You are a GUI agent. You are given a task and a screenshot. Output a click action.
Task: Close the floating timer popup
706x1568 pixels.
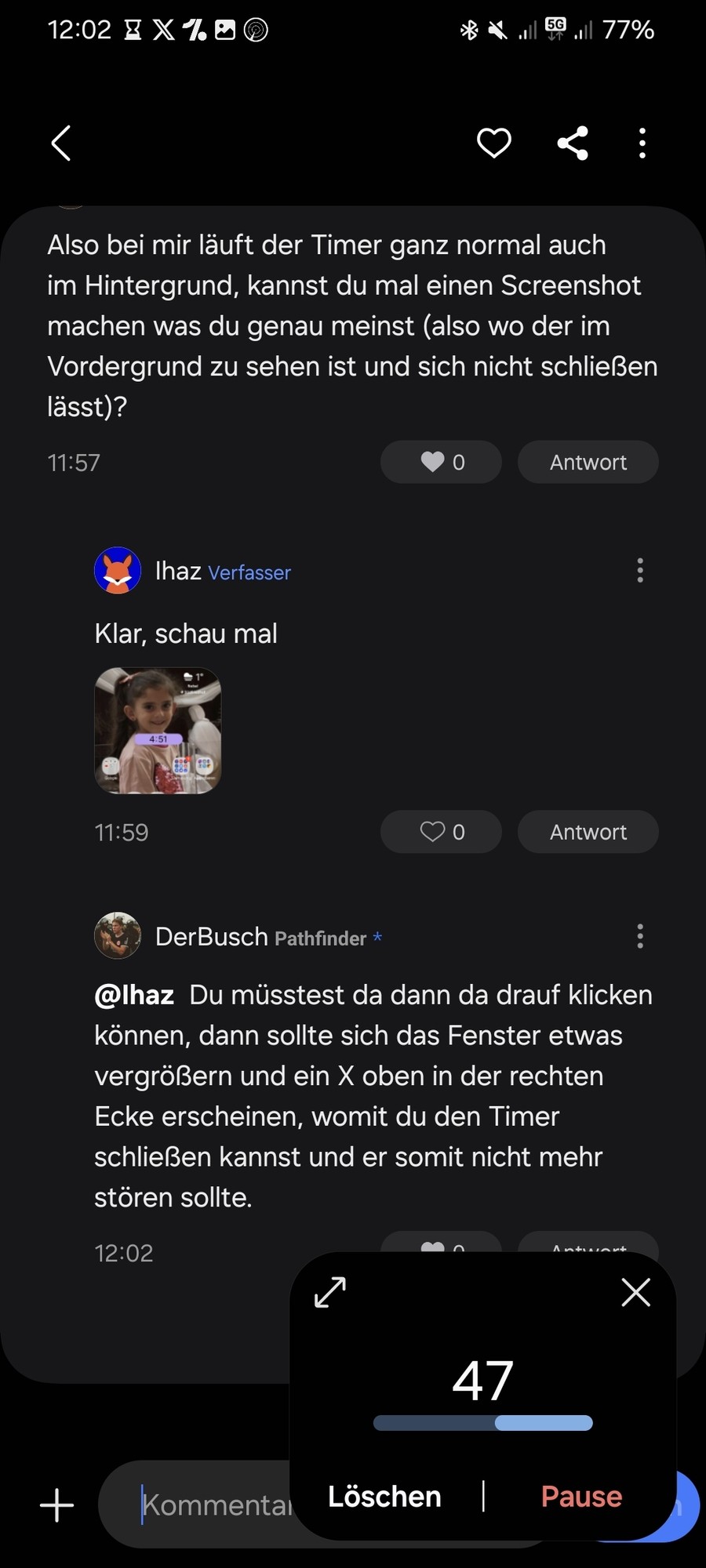point(635,1292)
